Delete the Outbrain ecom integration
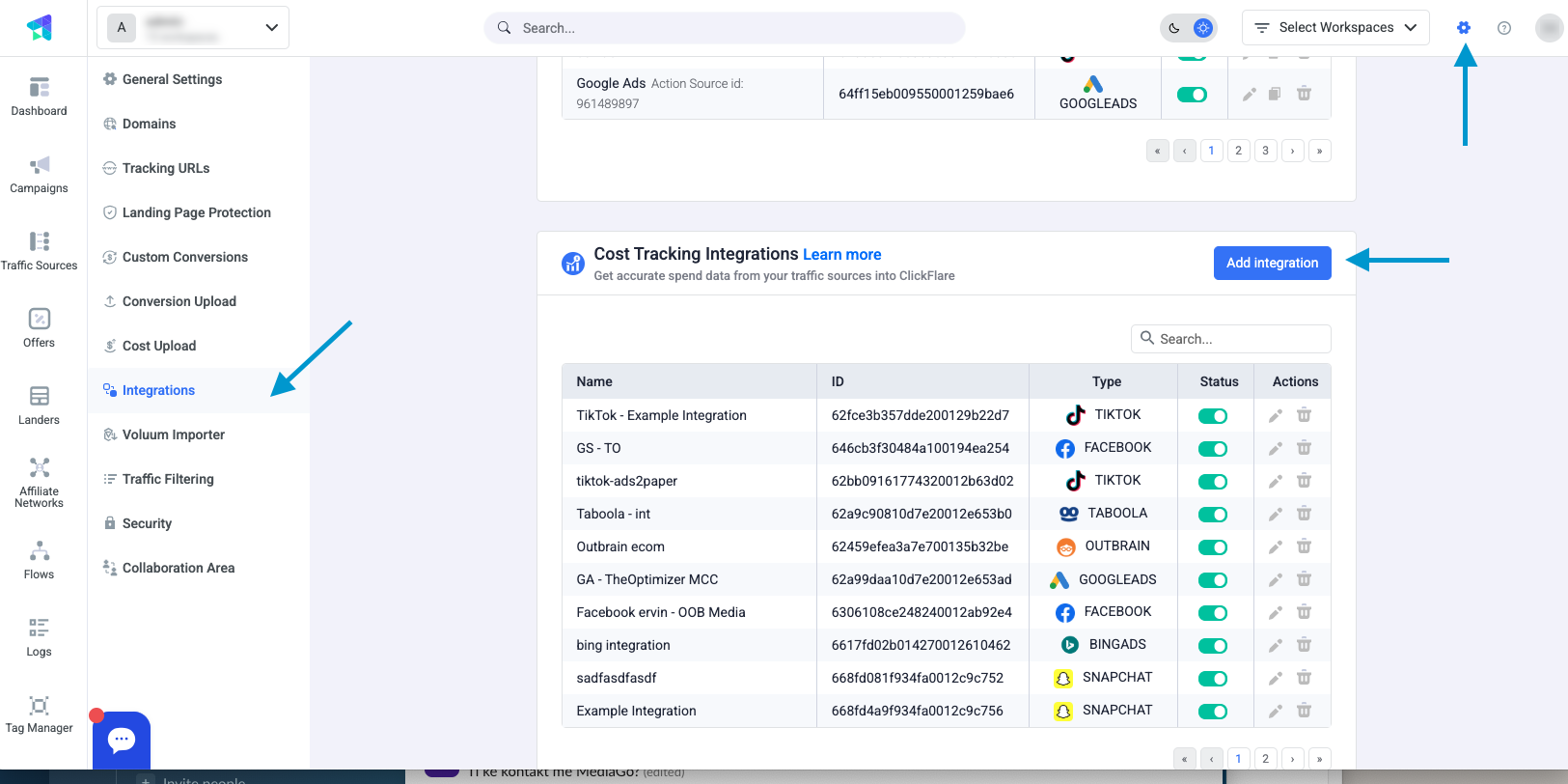This screenshot has width=1568, height=784. pyautogui.click(x=1304, y=546)
